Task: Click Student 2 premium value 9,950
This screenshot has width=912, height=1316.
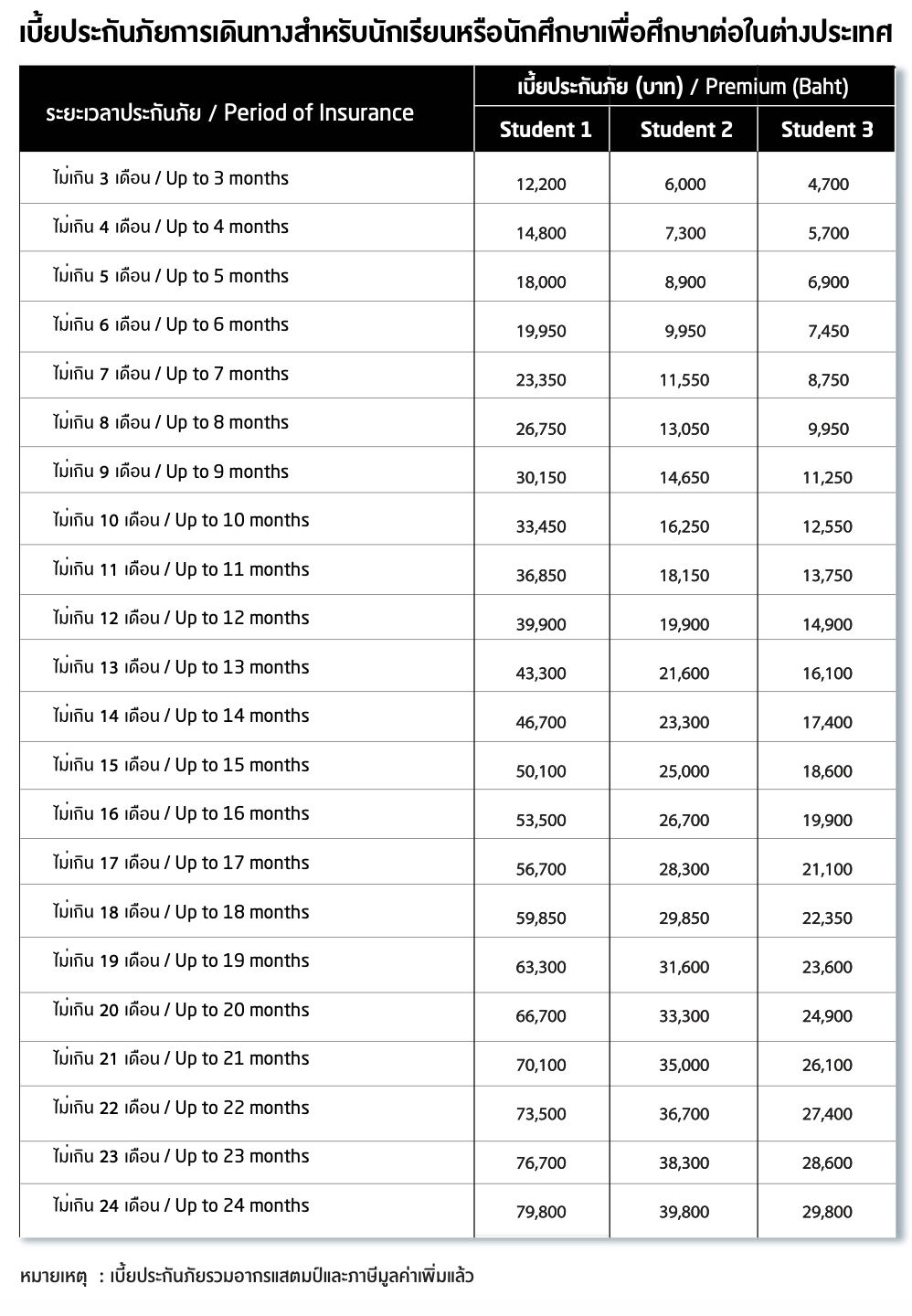Action: tap(685, 331)
